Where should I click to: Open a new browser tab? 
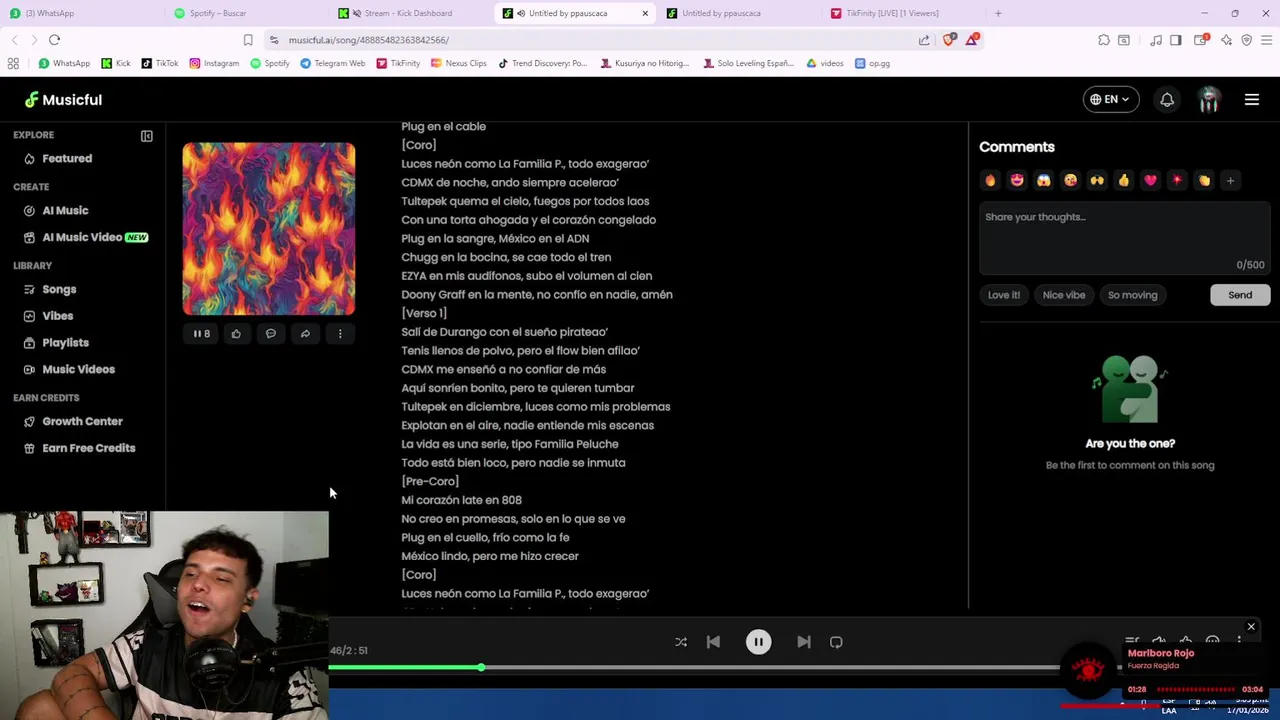[998, 13]
